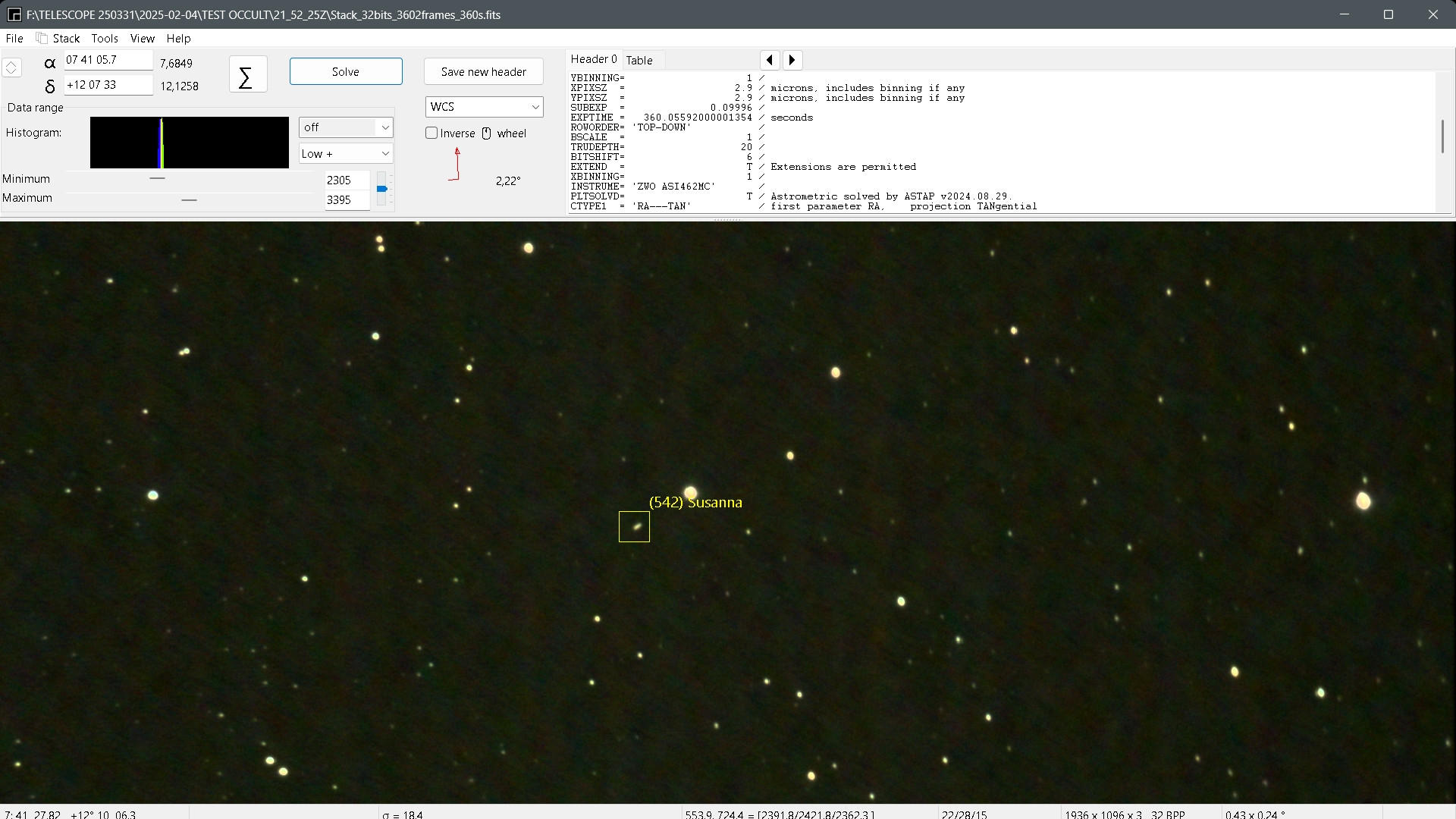This screenshot has width=1456, height=819.
Task: Open the Stack menu
Action: pos(66,38)
